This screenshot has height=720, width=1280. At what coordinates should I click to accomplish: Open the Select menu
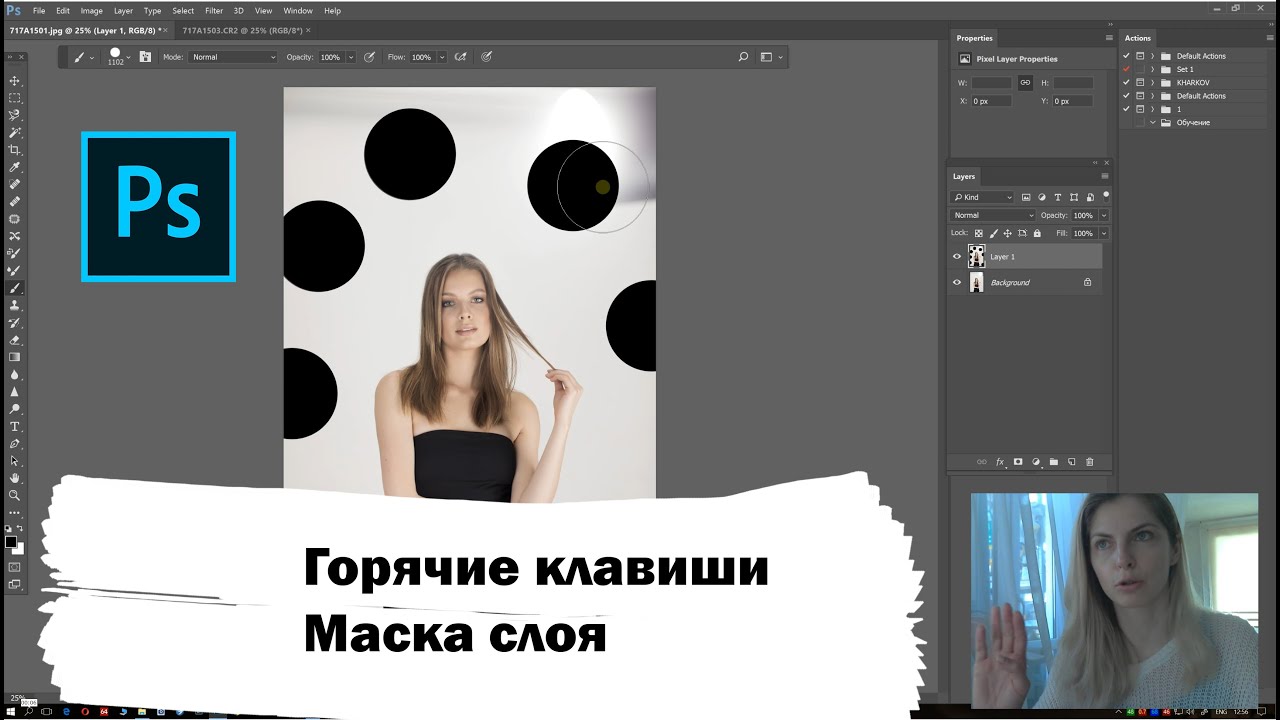pyautogui.click(x=183, y=11)
